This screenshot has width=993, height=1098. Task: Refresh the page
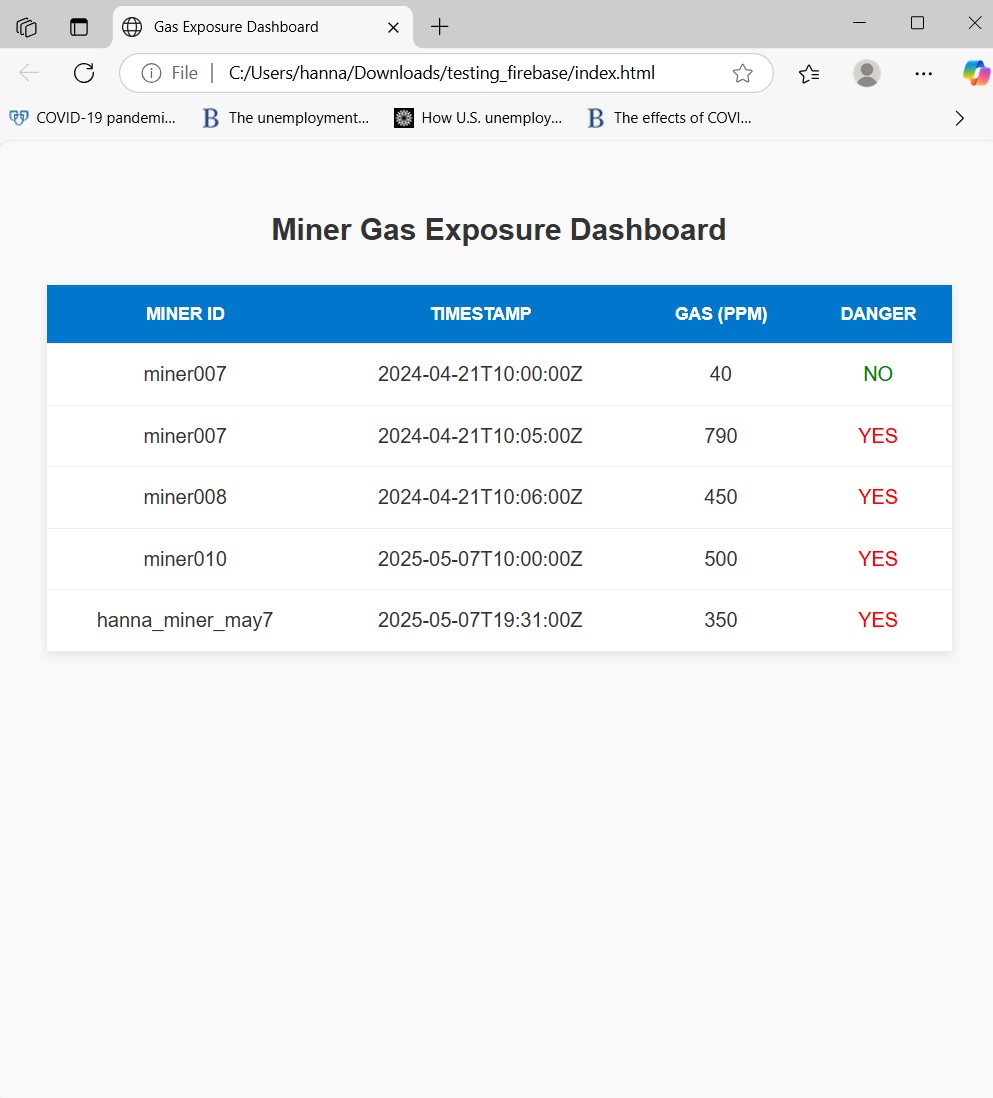[84, 73]
